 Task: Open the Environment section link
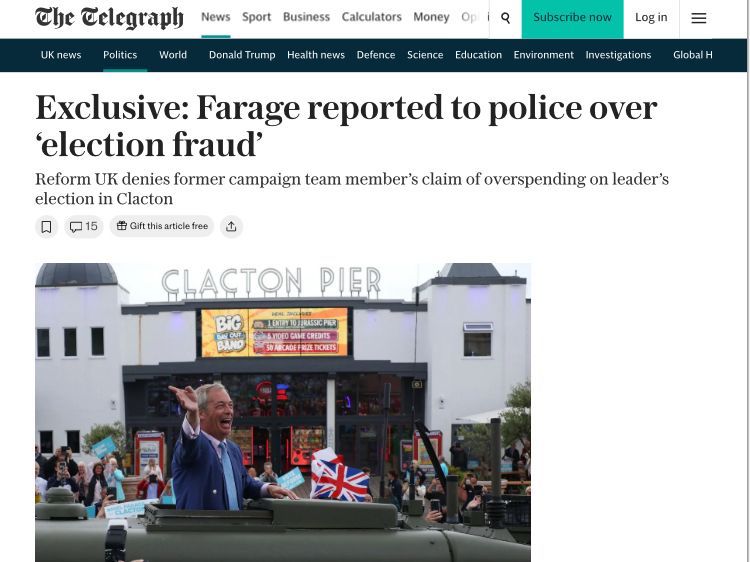[543, 55]
